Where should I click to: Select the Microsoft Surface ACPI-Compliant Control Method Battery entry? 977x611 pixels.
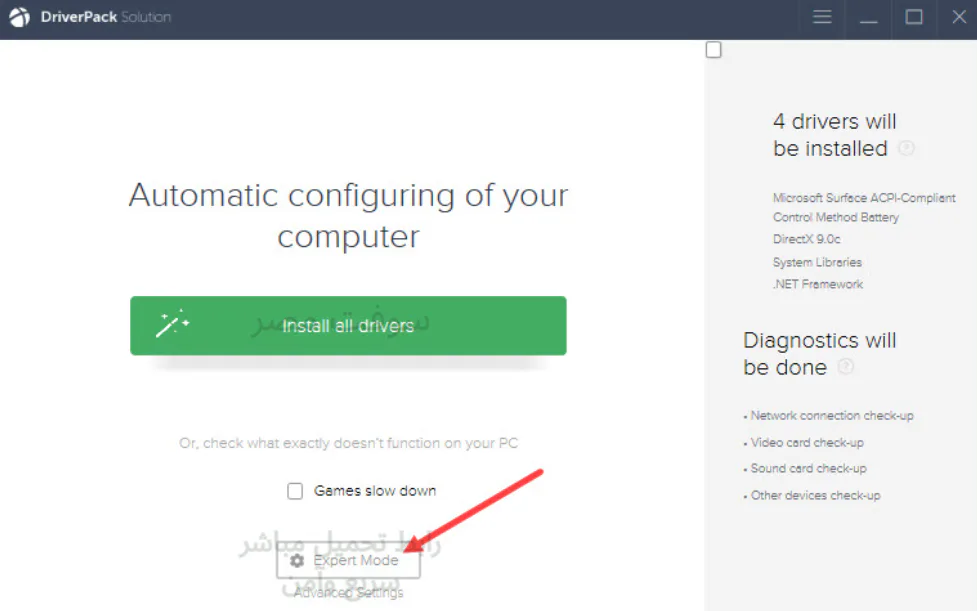864,207
